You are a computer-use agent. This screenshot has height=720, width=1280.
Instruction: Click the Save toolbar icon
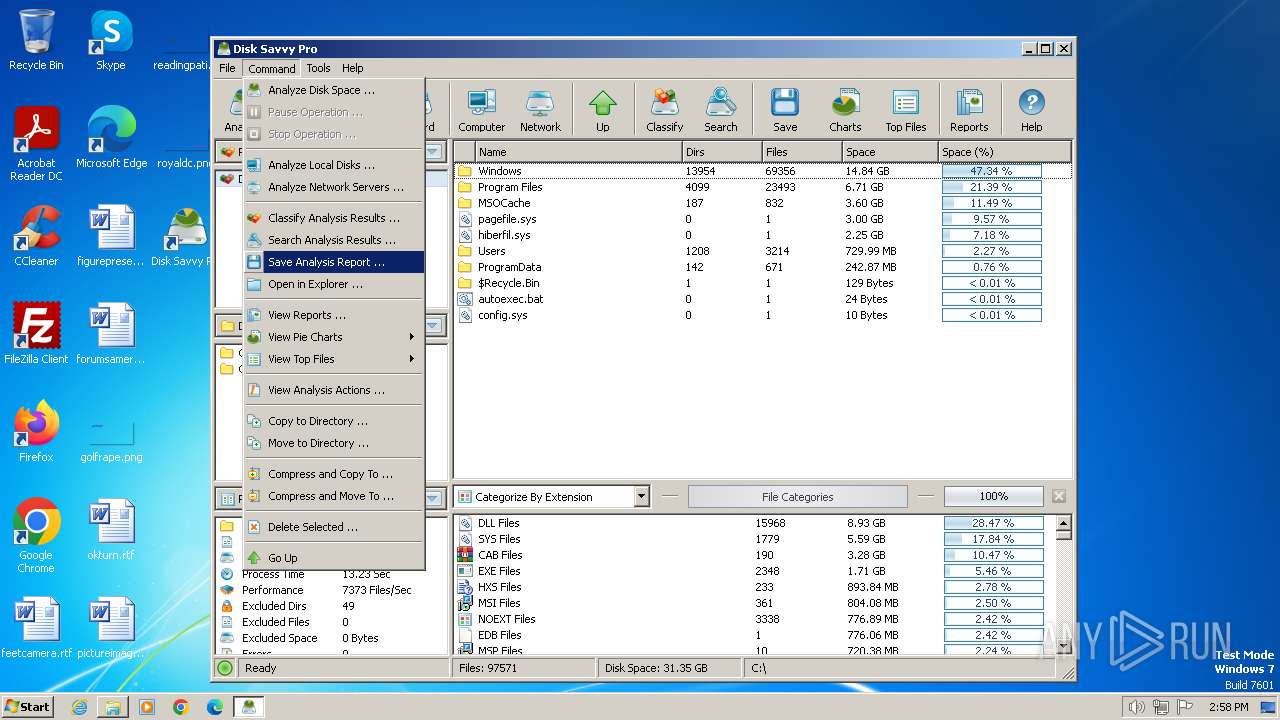(785, 110)
